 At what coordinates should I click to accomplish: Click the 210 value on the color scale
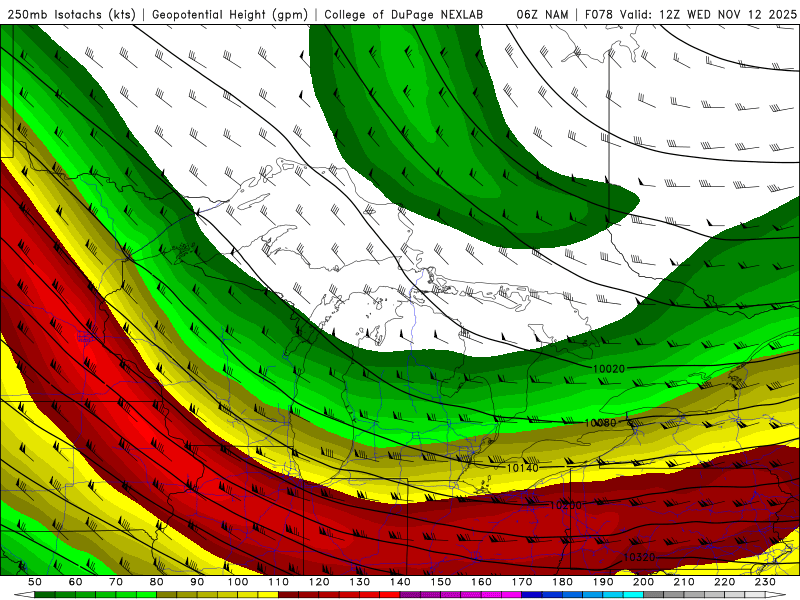[x=684, y=582]
